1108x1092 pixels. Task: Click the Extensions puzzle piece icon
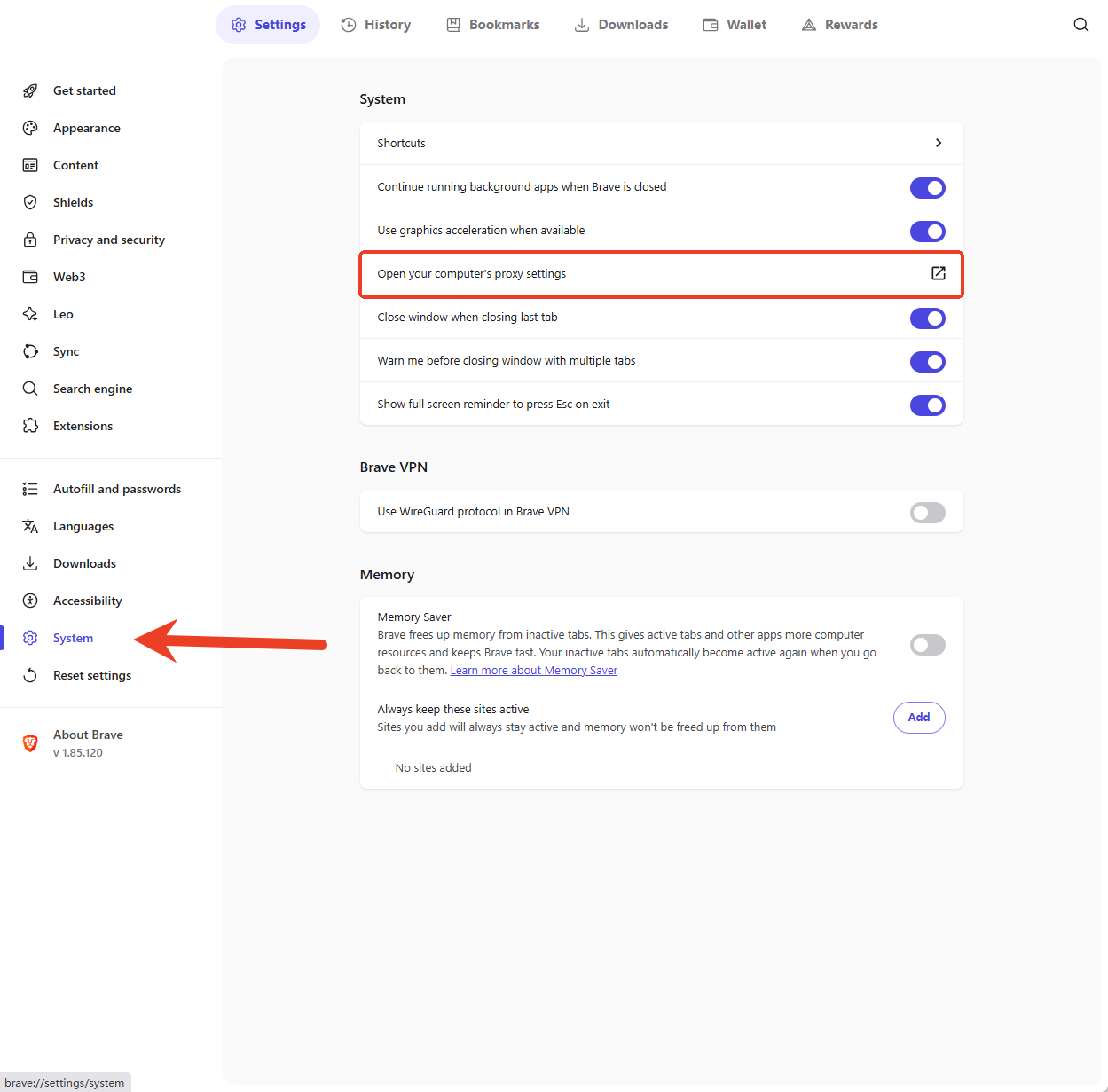coord(30,426)
